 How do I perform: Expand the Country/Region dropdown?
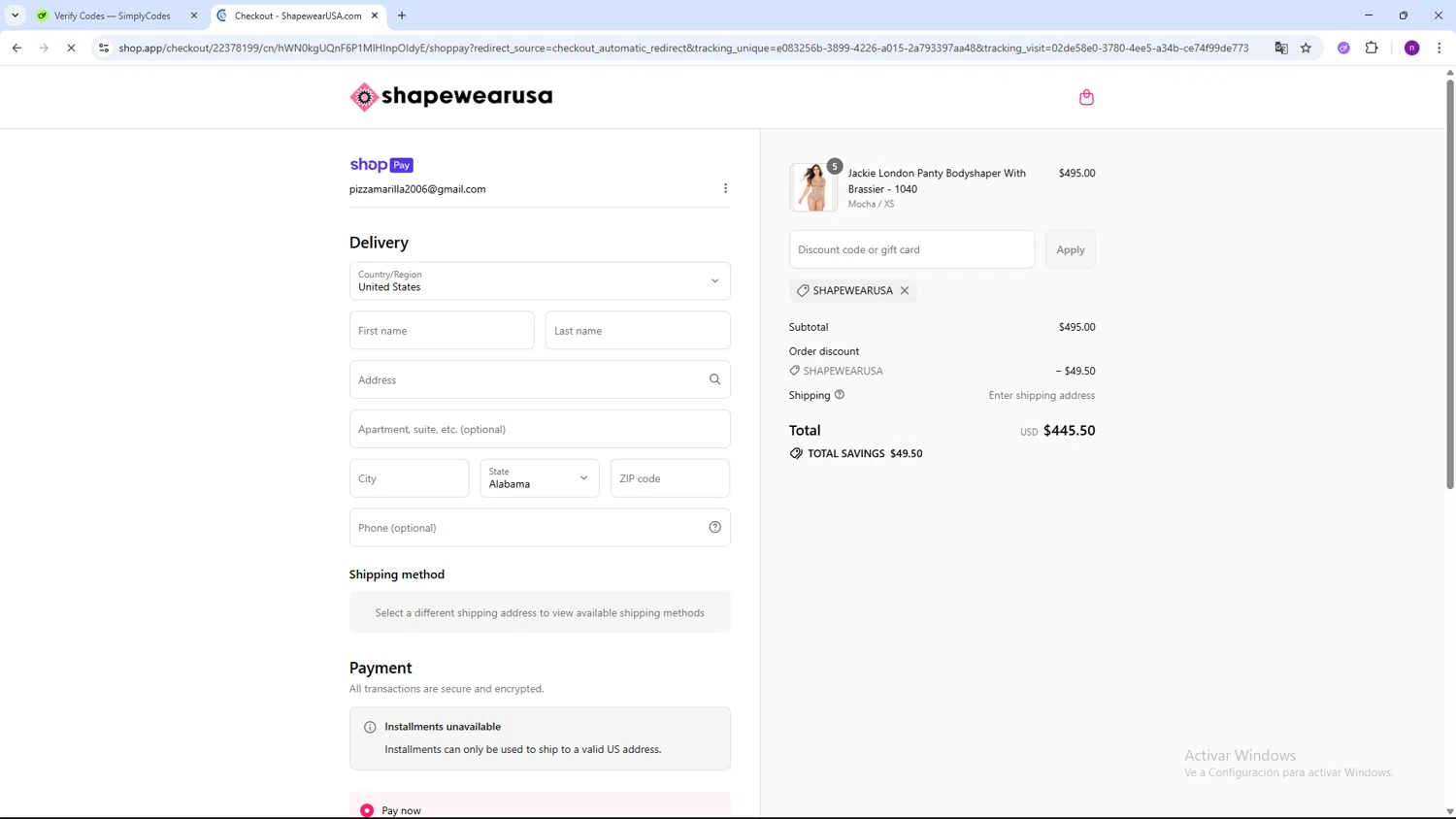[x=540, y=280]
